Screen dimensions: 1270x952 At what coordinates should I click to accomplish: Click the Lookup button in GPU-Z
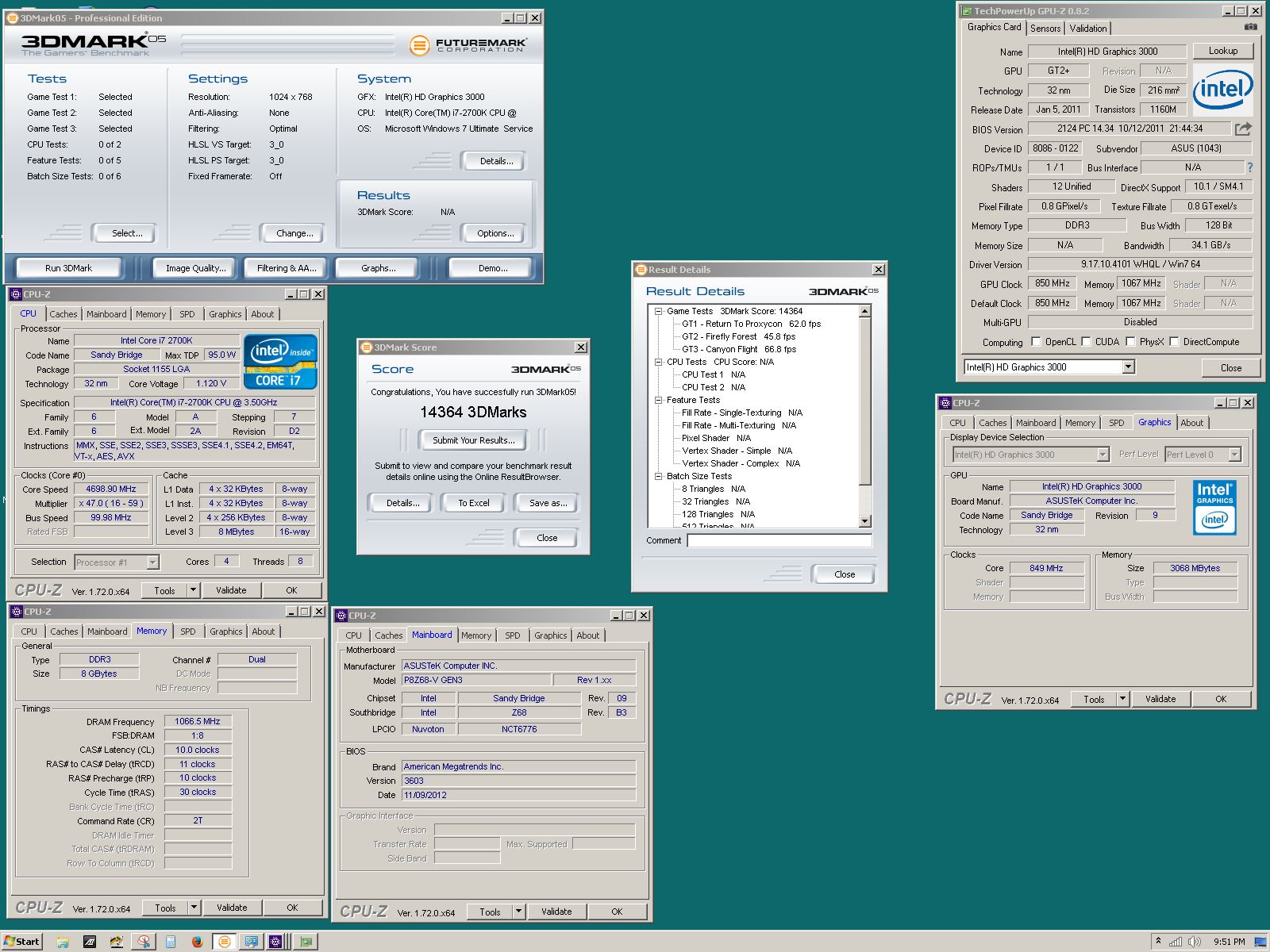tap(1223, 51)
